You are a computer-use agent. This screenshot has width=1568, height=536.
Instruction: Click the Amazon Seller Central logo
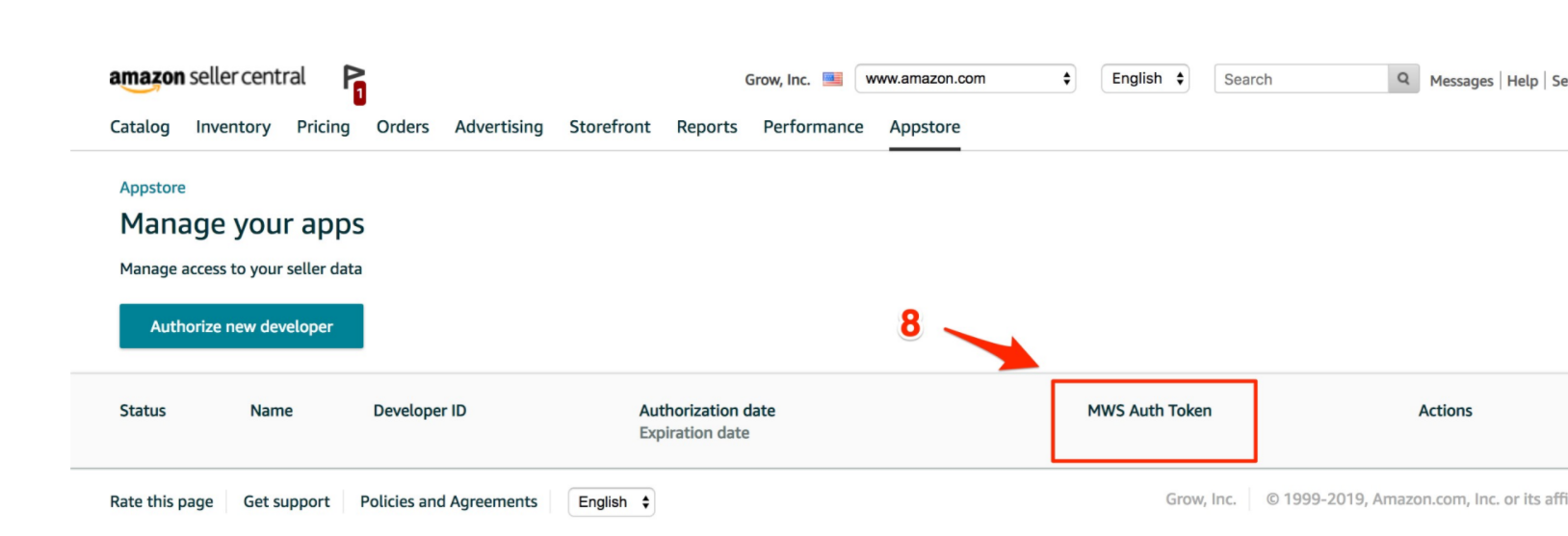[207, 78]
